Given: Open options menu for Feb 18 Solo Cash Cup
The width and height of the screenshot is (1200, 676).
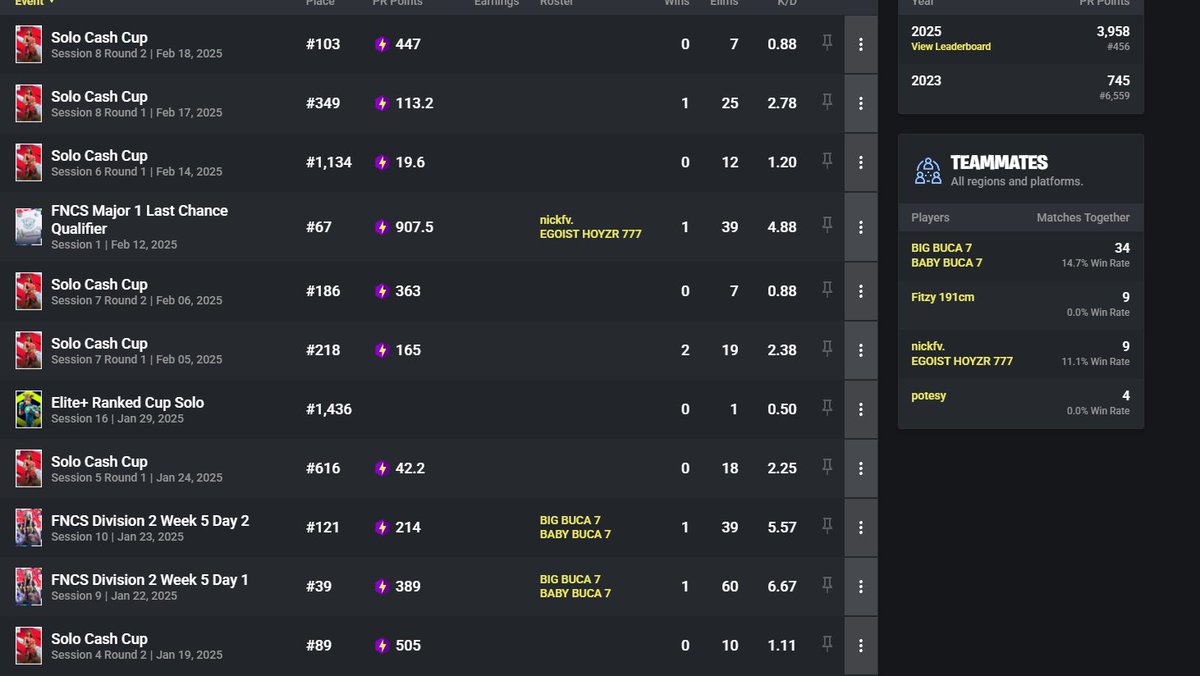Looking at the screenshot, I should click(x=861, y=44).
